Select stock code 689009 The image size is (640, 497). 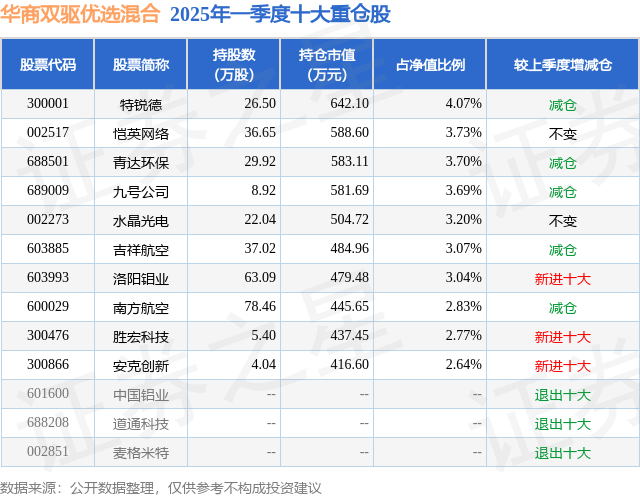(48, 191)
